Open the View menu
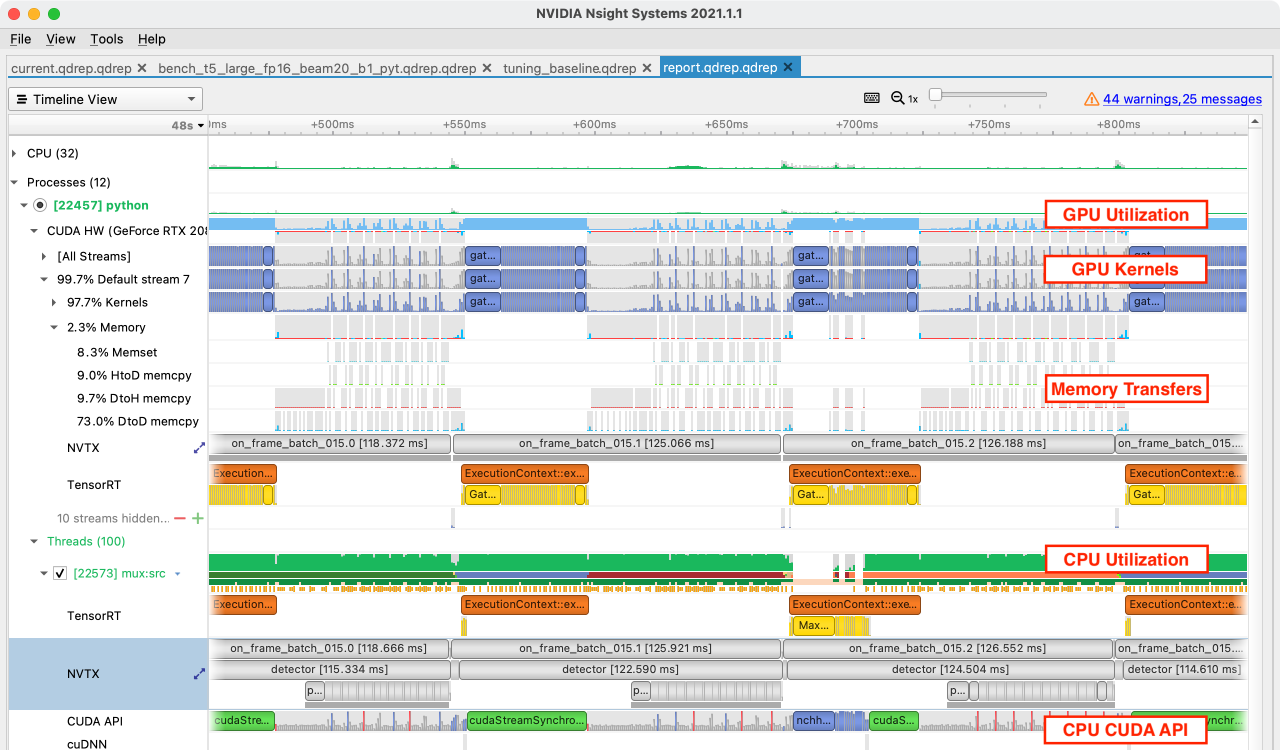Screen dimensions: 1280x750 61,39
